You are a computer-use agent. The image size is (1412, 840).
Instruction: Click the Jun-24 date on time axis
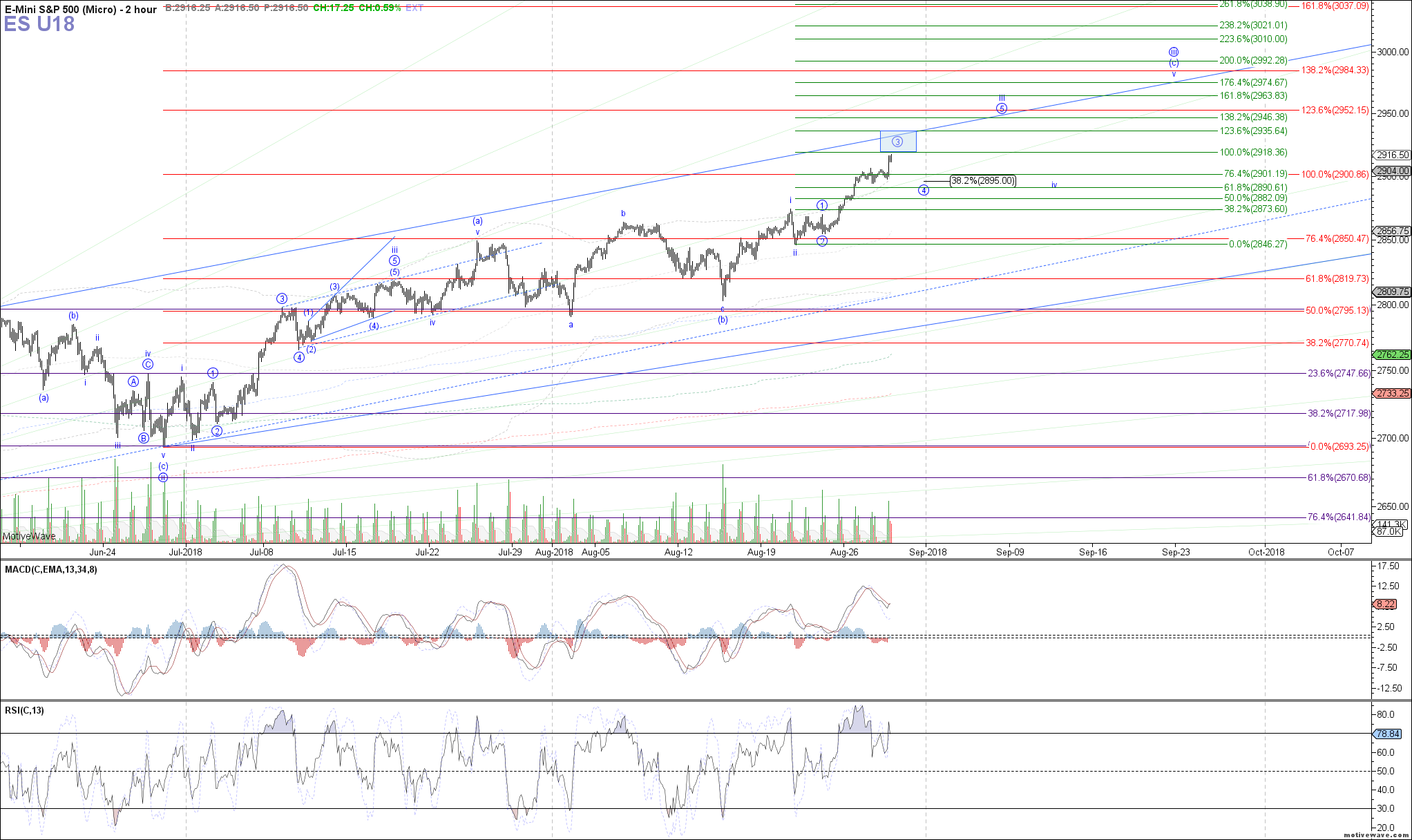click(x=102, y=552)
